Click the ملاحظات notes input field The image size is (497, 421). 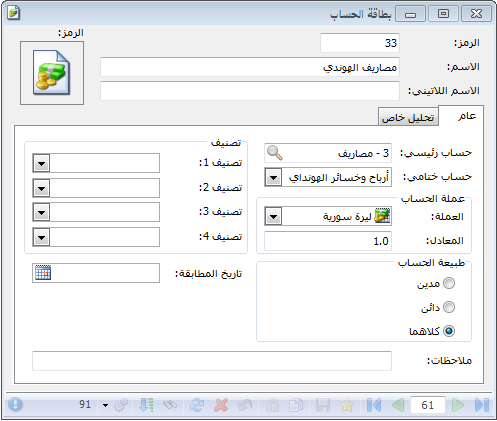(212, 361)
